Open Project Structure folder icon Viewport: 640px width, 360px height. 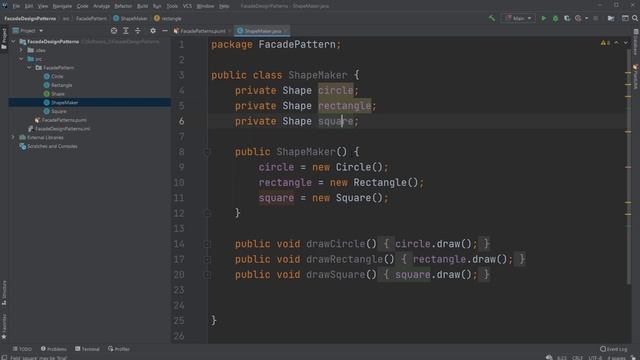611,18
